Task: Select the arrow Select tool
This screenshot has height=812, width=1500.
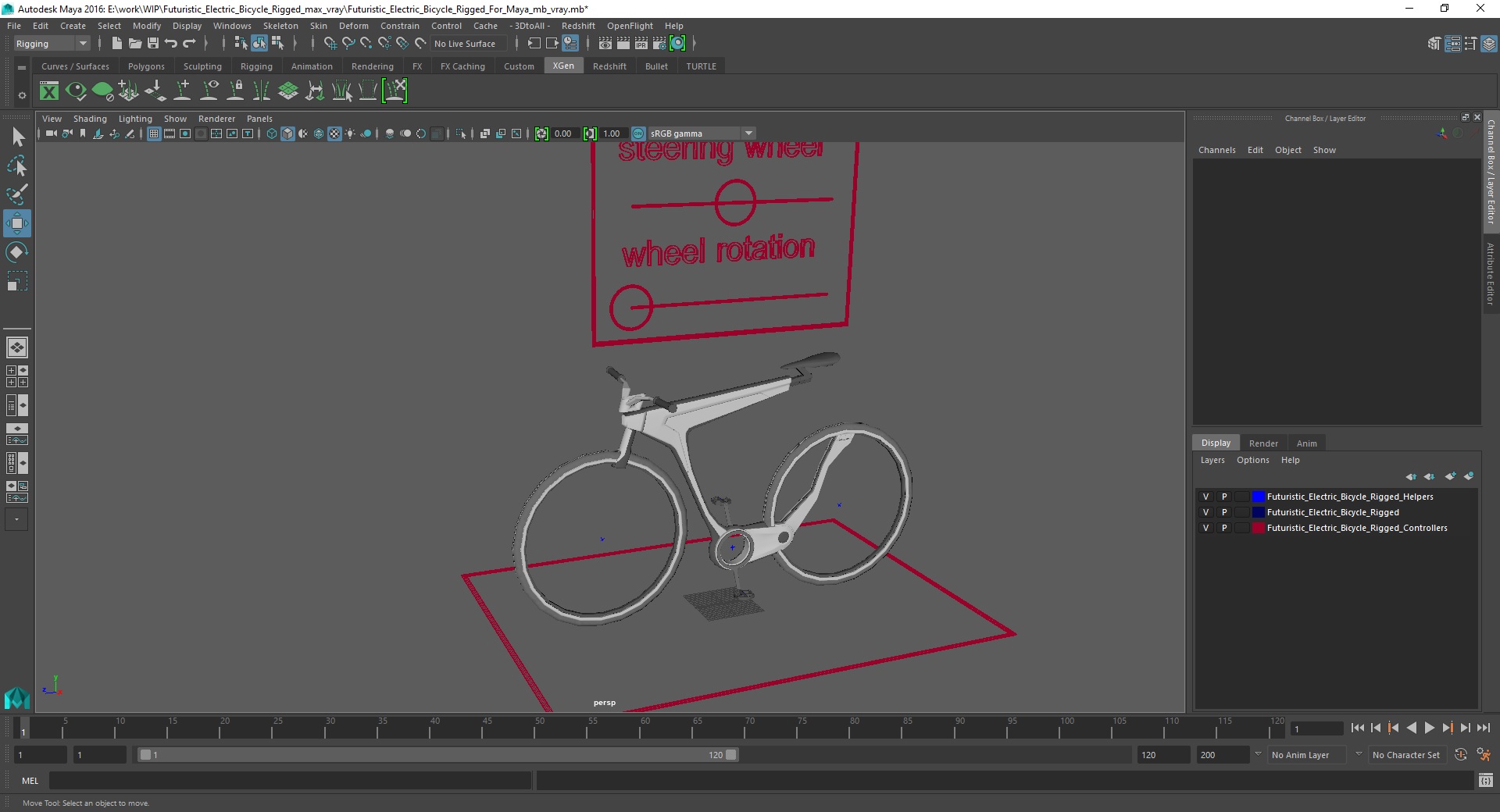Action: 17,137
